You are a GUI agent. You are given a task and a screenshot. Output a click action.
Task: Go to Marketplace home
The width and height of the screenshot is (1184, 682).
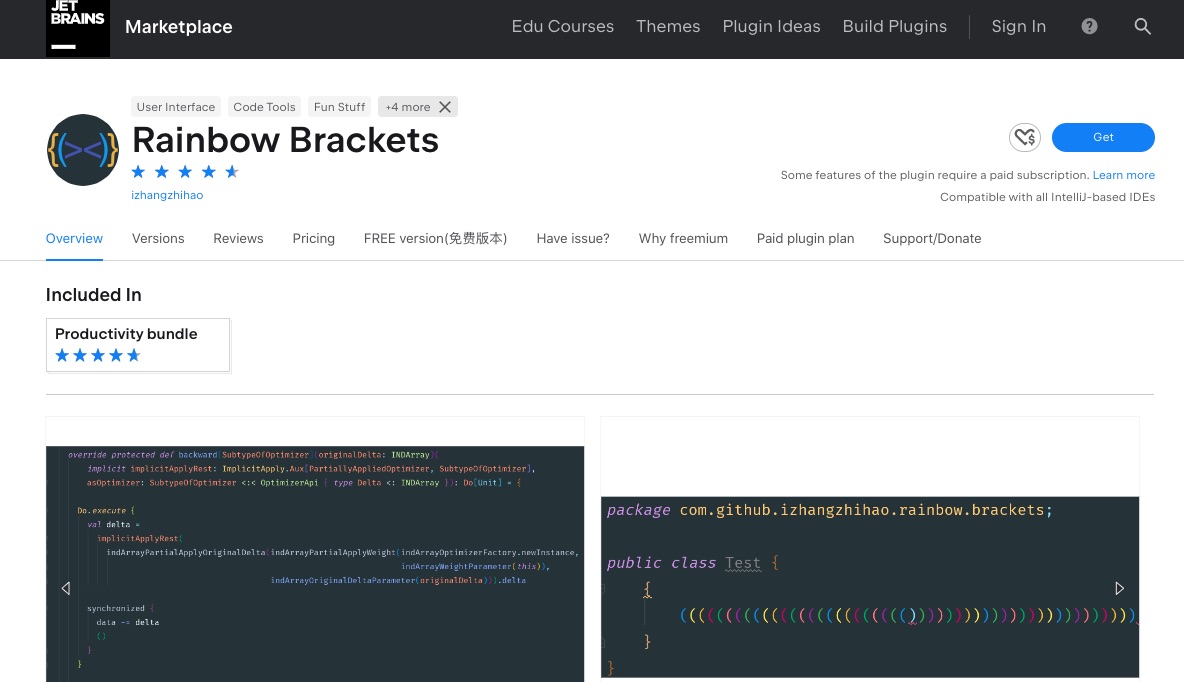[179, 27]
